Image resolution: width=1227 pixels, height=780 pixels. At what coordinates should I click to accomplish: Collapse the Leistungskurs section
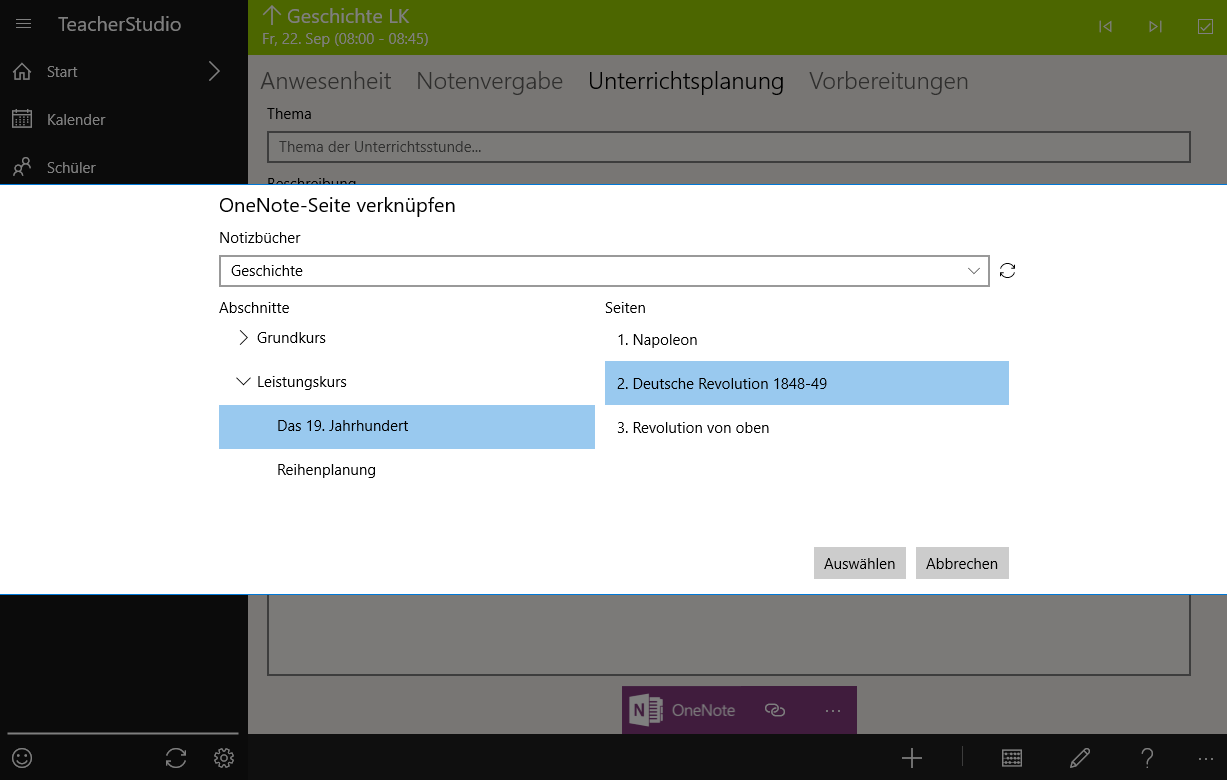click(x=243, y=381)
